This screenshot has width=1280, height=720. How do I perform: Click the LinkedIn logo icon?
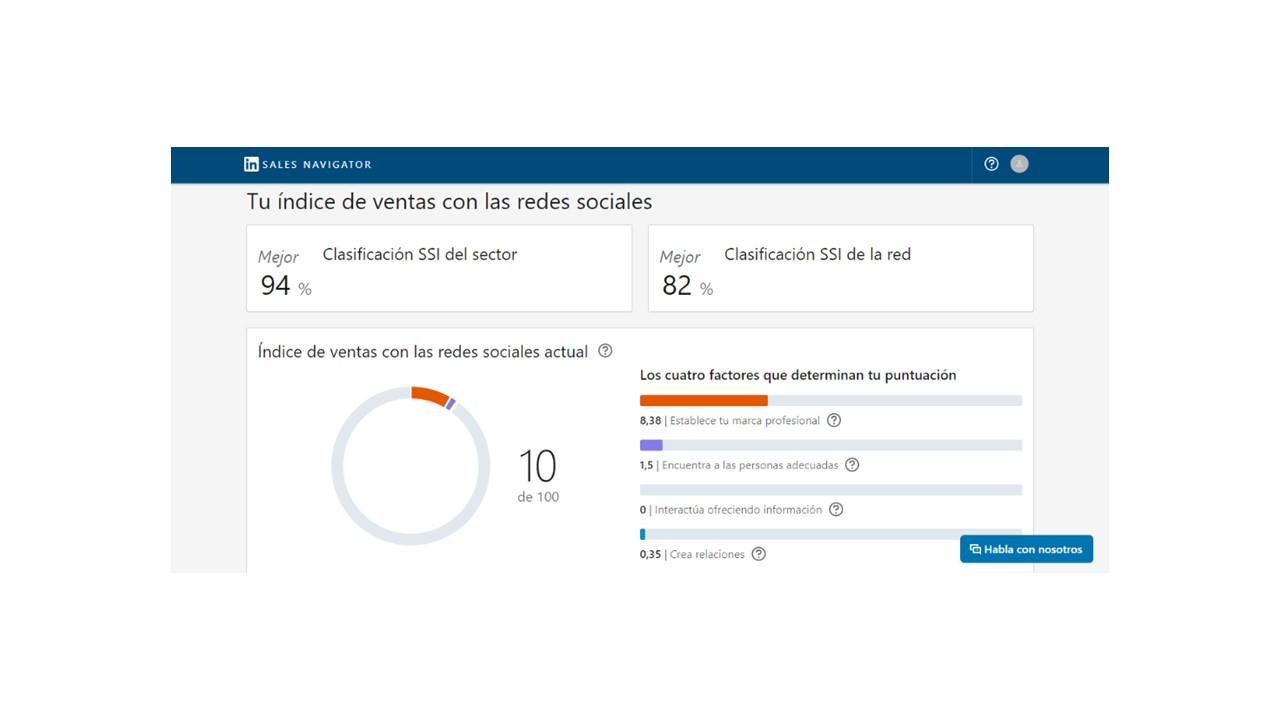251,164
